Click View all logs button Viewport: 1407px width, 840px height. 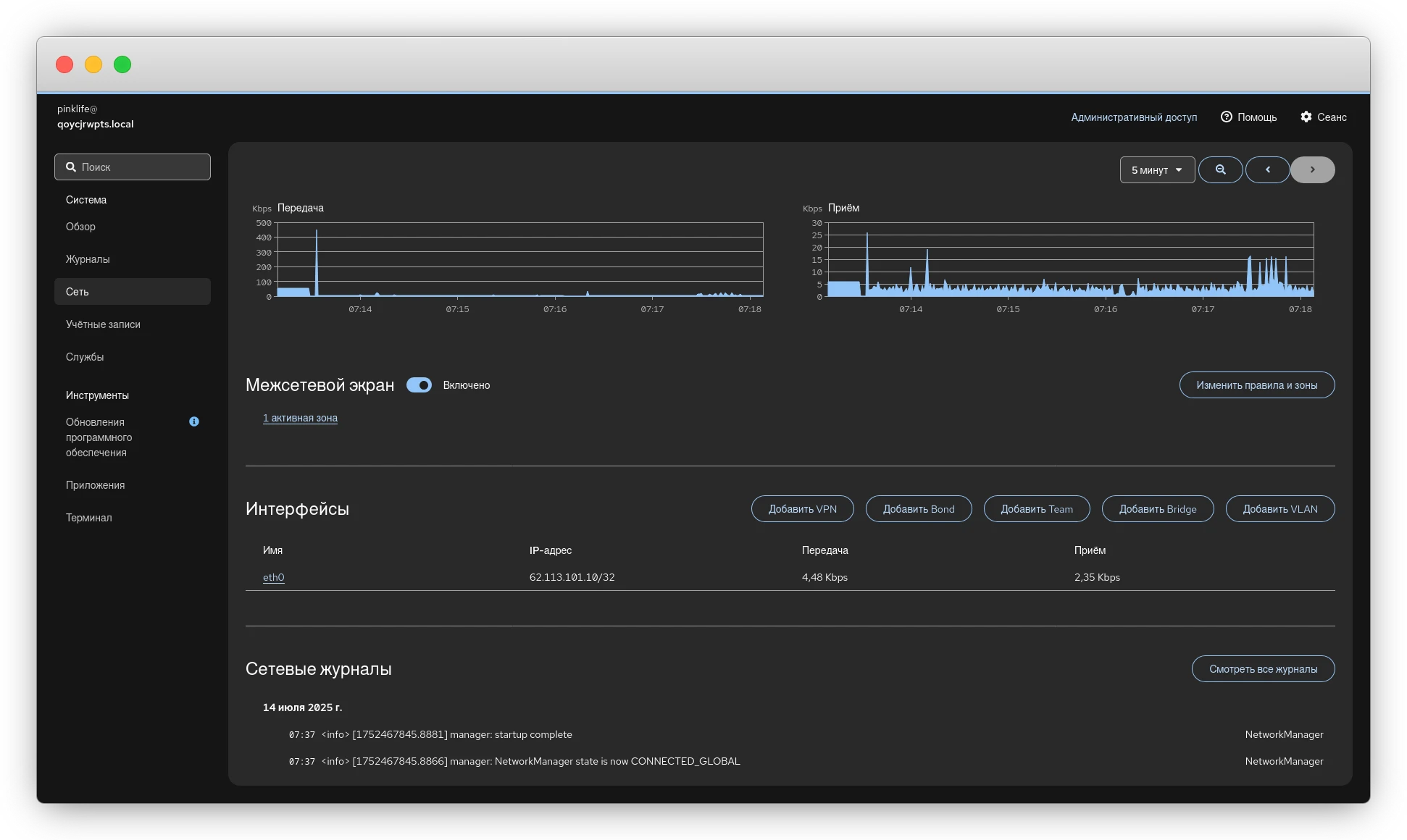pyautogui.click(x=1263, y=669)
